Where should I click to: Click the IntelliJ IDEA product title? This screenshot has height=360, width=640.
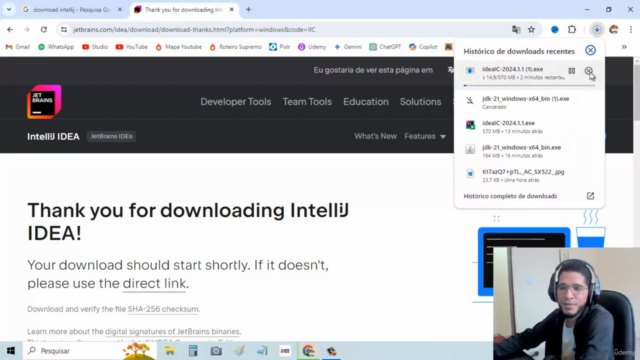click(53, 136)
